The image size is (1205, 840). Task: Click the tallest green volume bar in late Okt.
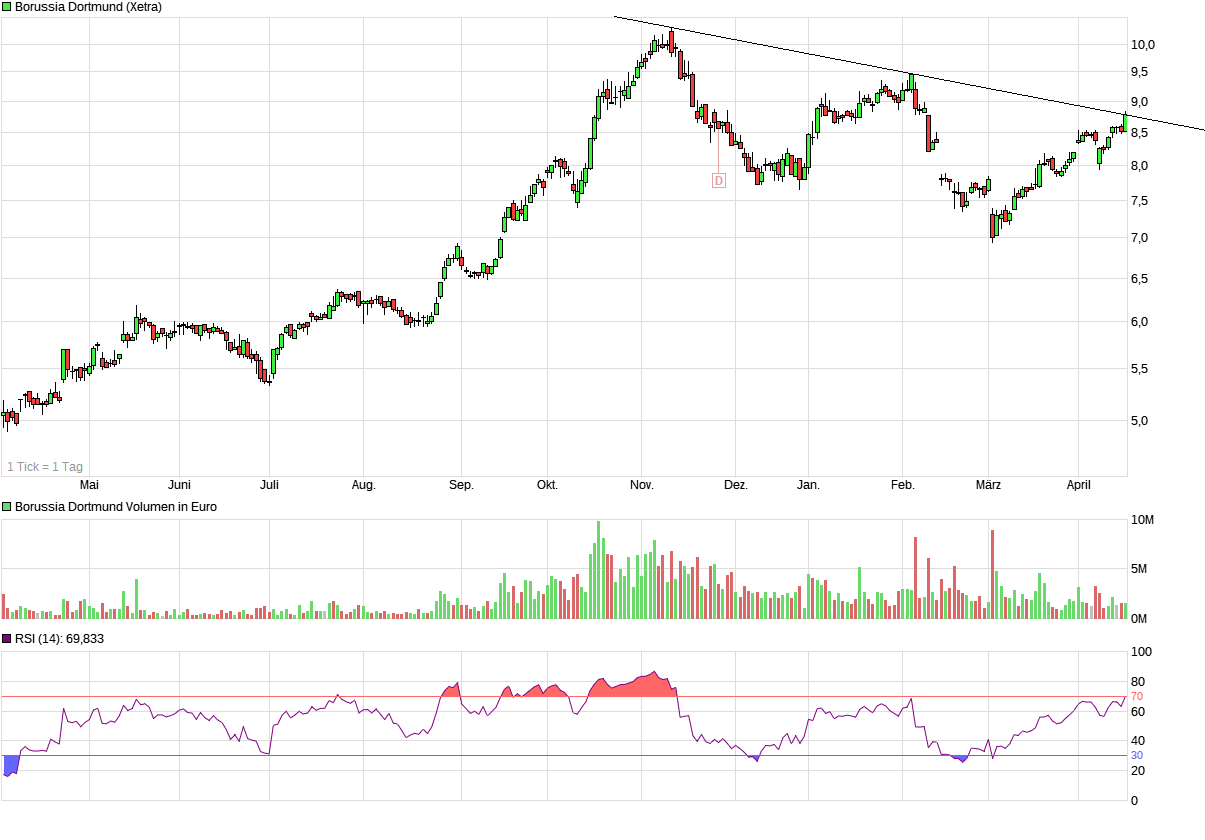598,570
